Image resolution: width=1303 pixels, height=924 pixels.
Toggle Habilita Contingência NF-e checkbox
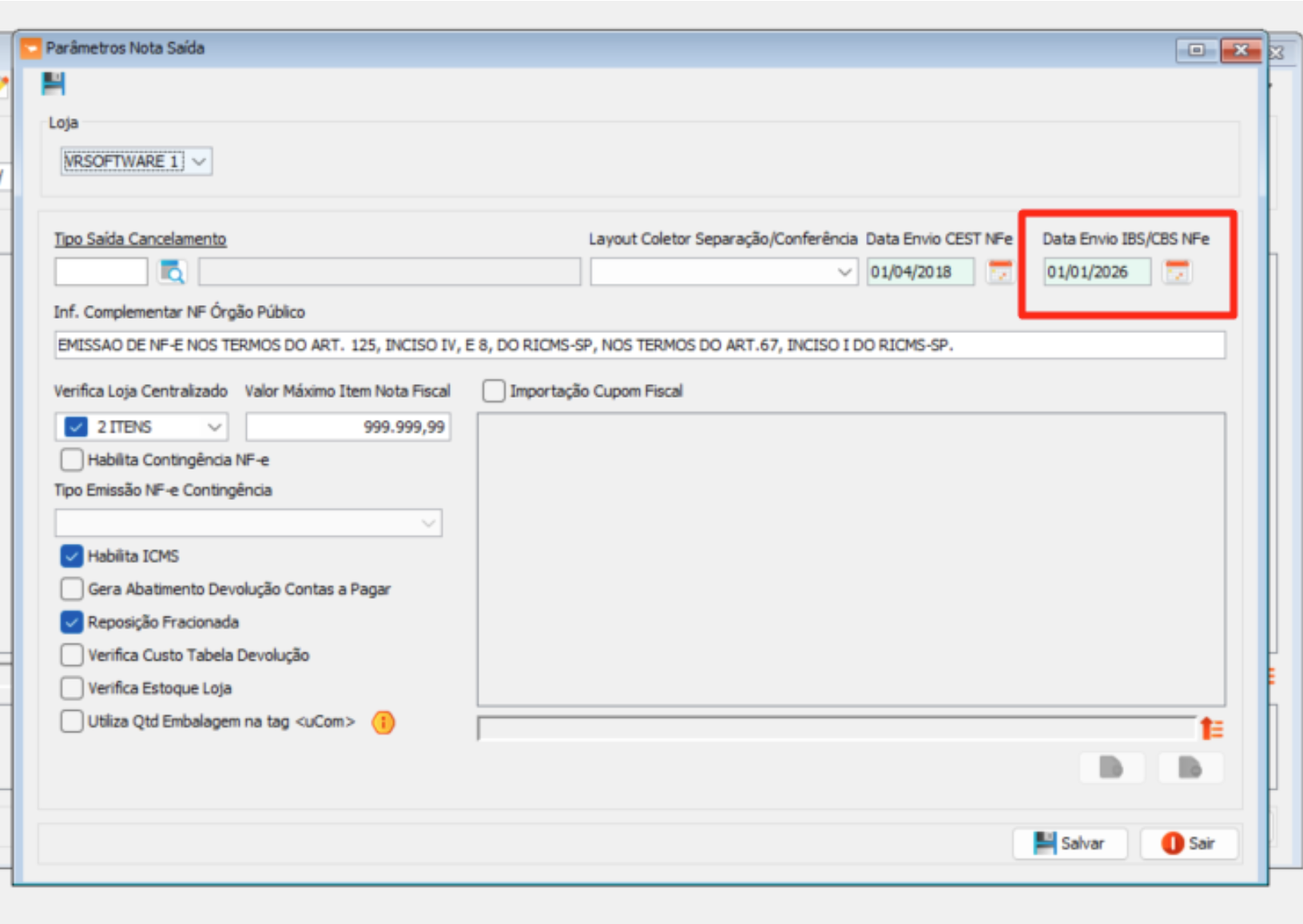coord(72,460)
